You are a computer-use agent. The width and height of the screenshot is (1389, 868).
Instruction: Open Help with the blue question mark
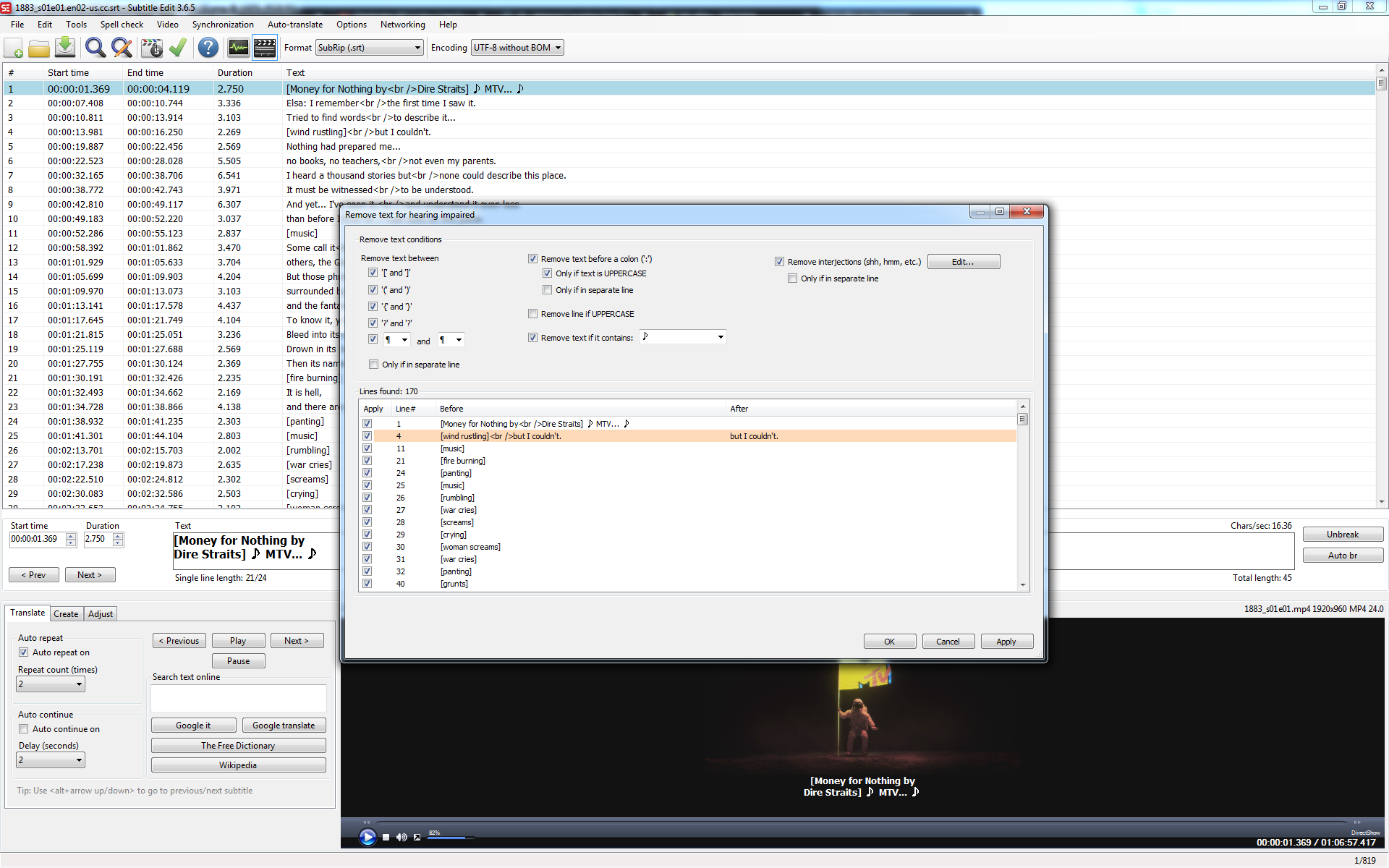click(208, 48)
